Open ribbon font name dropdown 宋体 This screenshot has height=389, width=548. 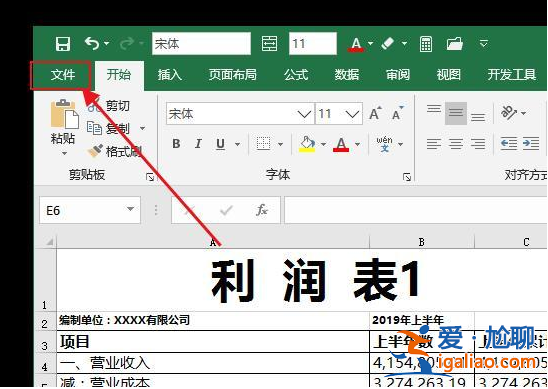304,114
